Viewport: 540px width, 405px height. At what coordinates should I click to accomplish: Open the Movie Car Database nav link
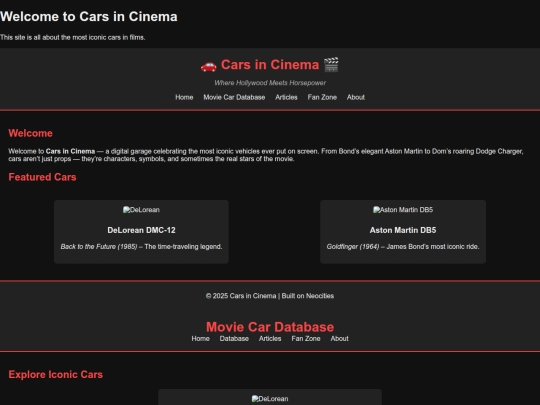tap(234, 97)
